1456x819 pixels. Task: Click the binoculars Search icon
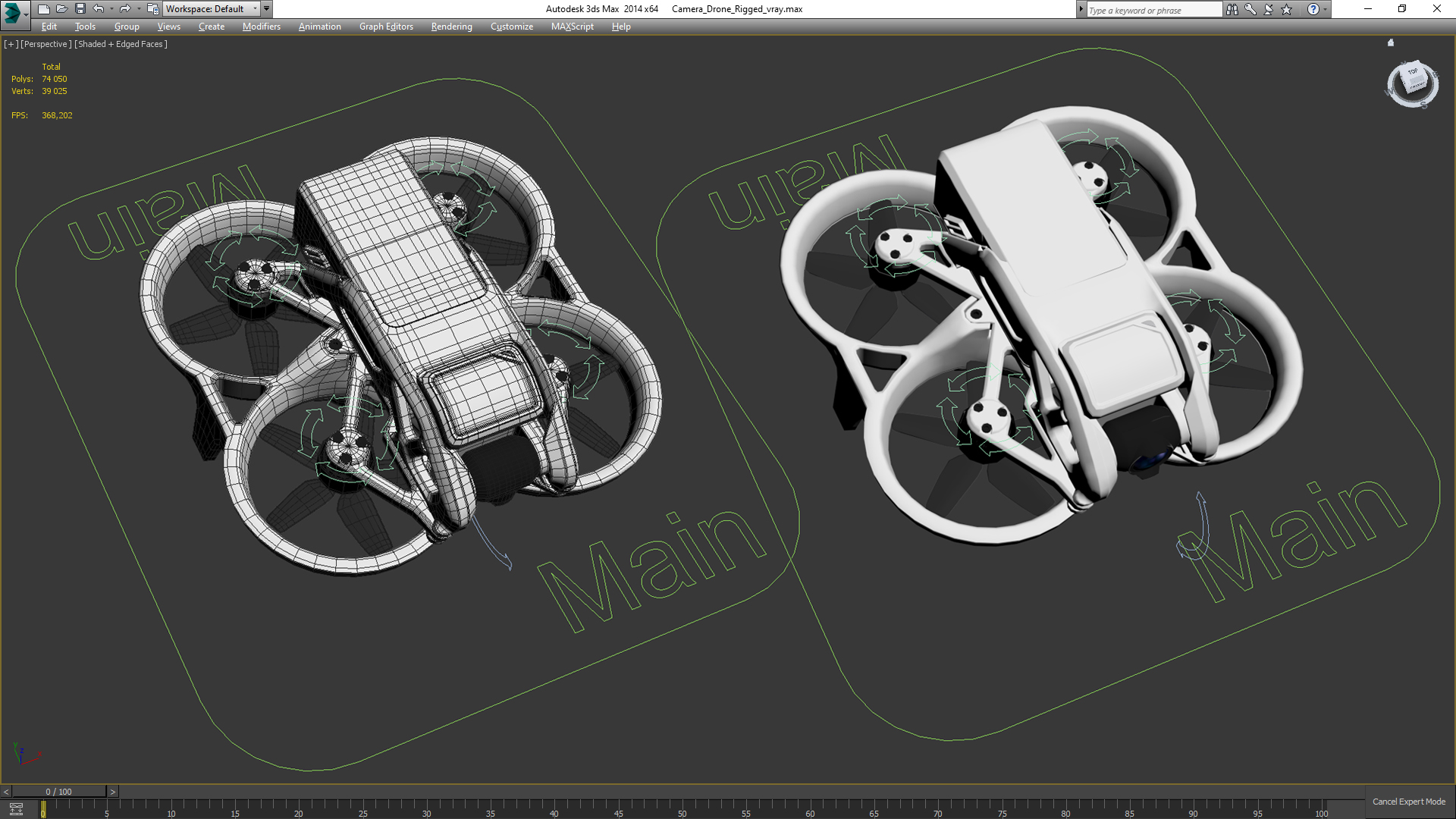click(1232, 9)
